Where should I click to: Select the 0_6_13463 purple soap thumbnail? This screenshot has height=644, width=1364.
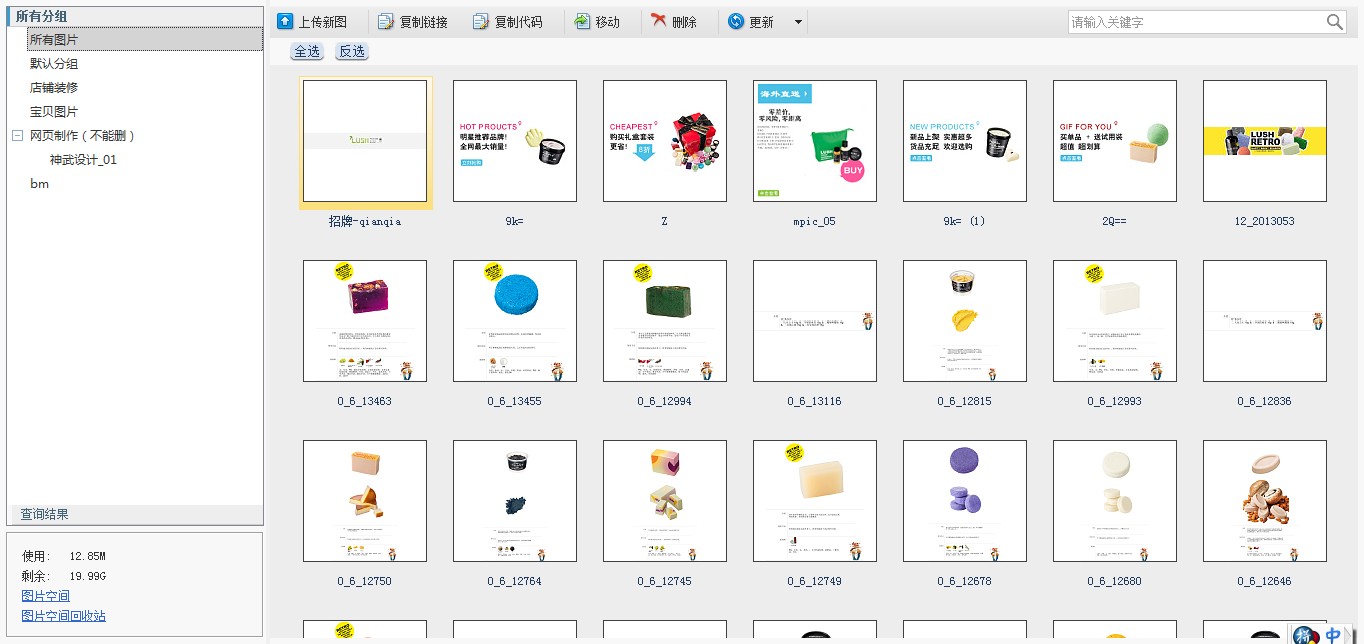(x=365, y=321)
